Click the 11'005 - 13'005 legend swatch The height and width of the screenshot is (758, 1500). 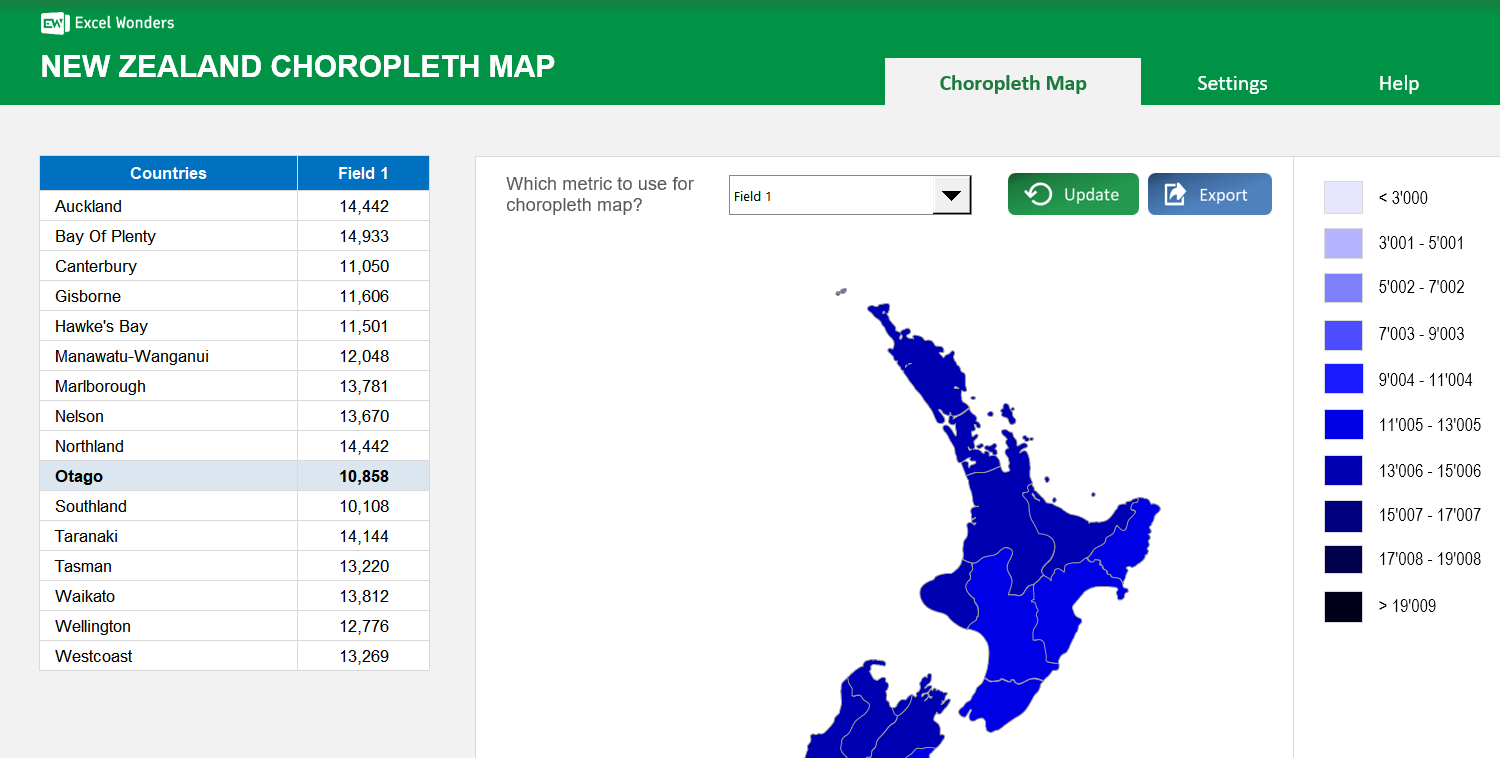click(1343, 424)
